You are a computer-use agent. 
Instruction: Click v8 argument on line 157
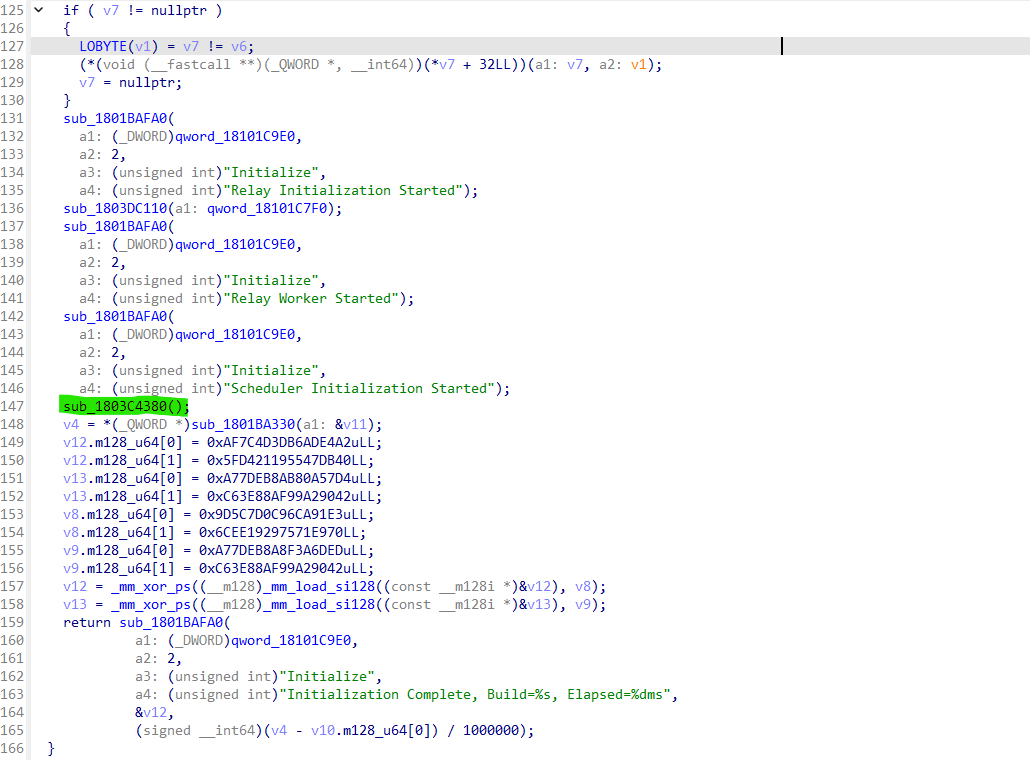pyautogui.click(x=583, y=587)
